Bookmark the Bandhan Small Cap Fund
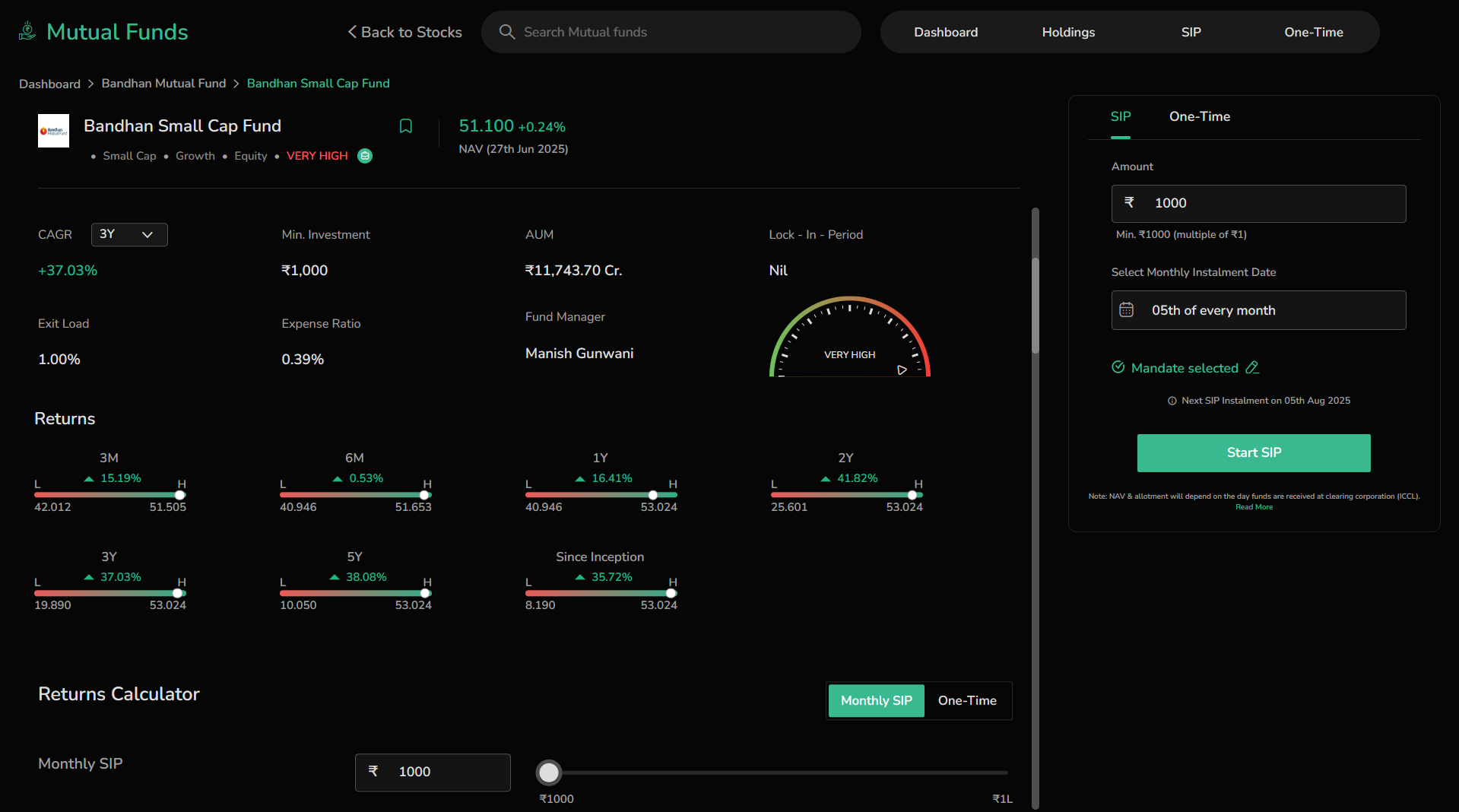 tap(406, 126)
